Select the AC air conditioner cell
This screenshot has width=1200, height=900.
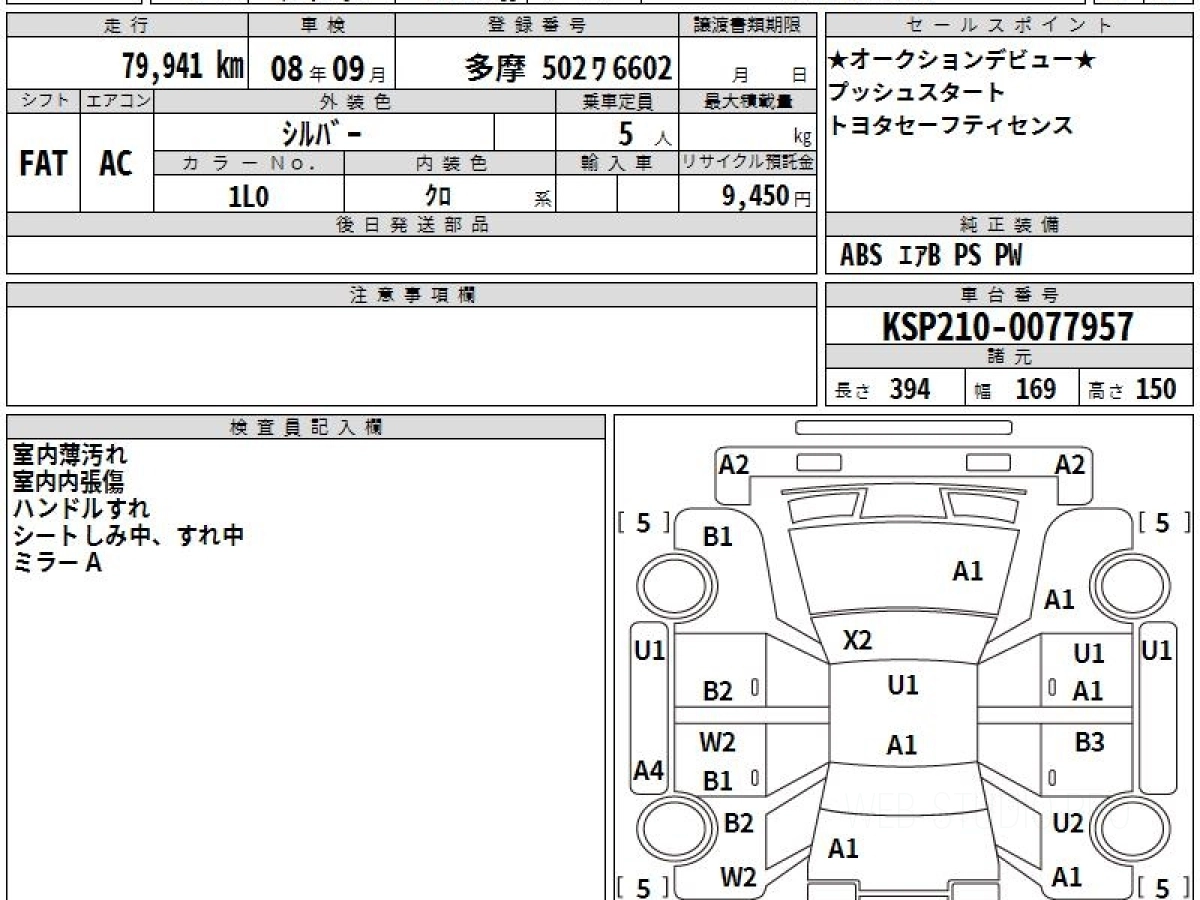pyautogui.click(x=116, y=164)
